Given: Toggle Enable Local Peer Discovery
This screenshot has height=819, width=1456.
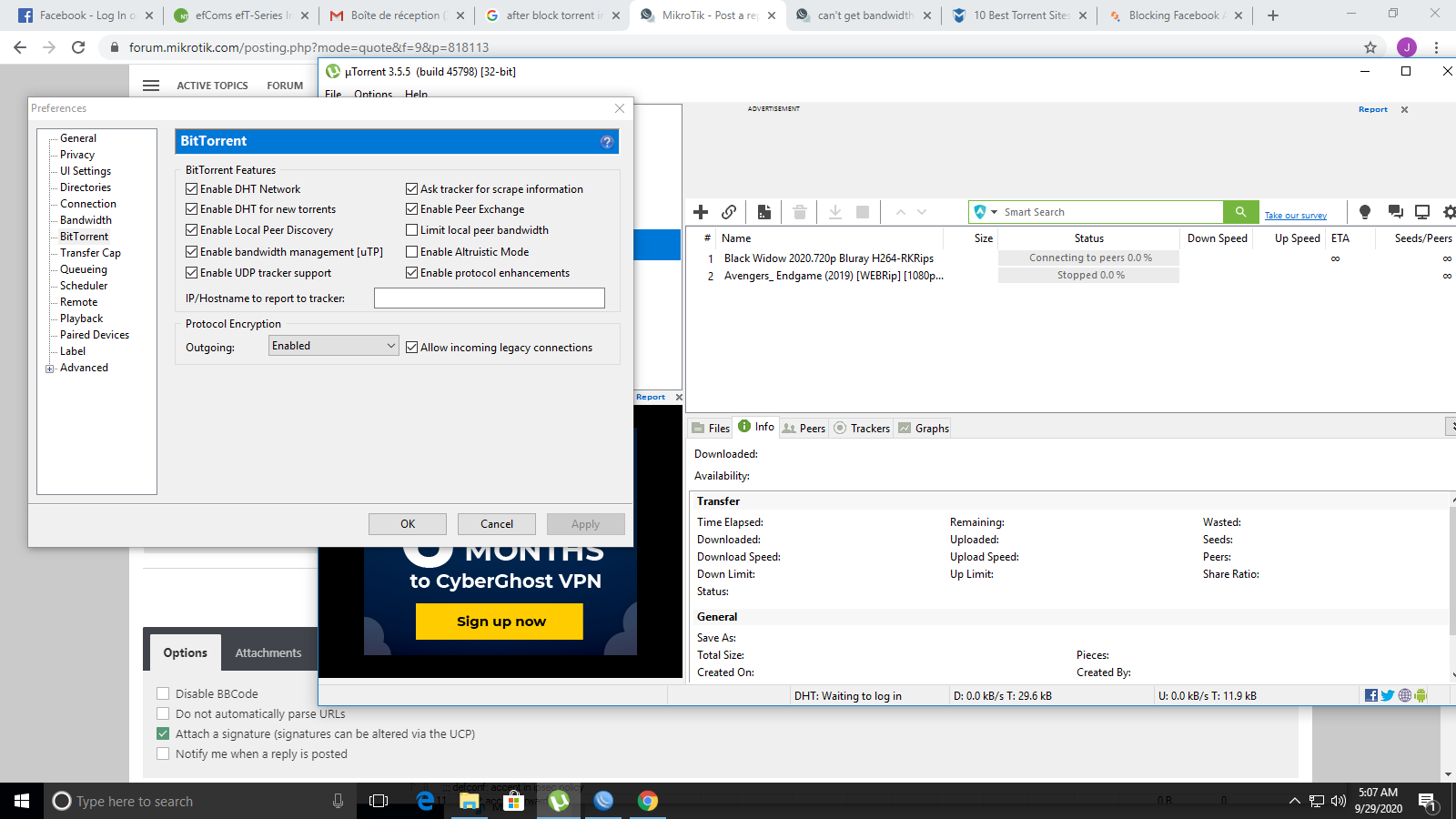Looking at the screenshot, I should pos(192,230).
